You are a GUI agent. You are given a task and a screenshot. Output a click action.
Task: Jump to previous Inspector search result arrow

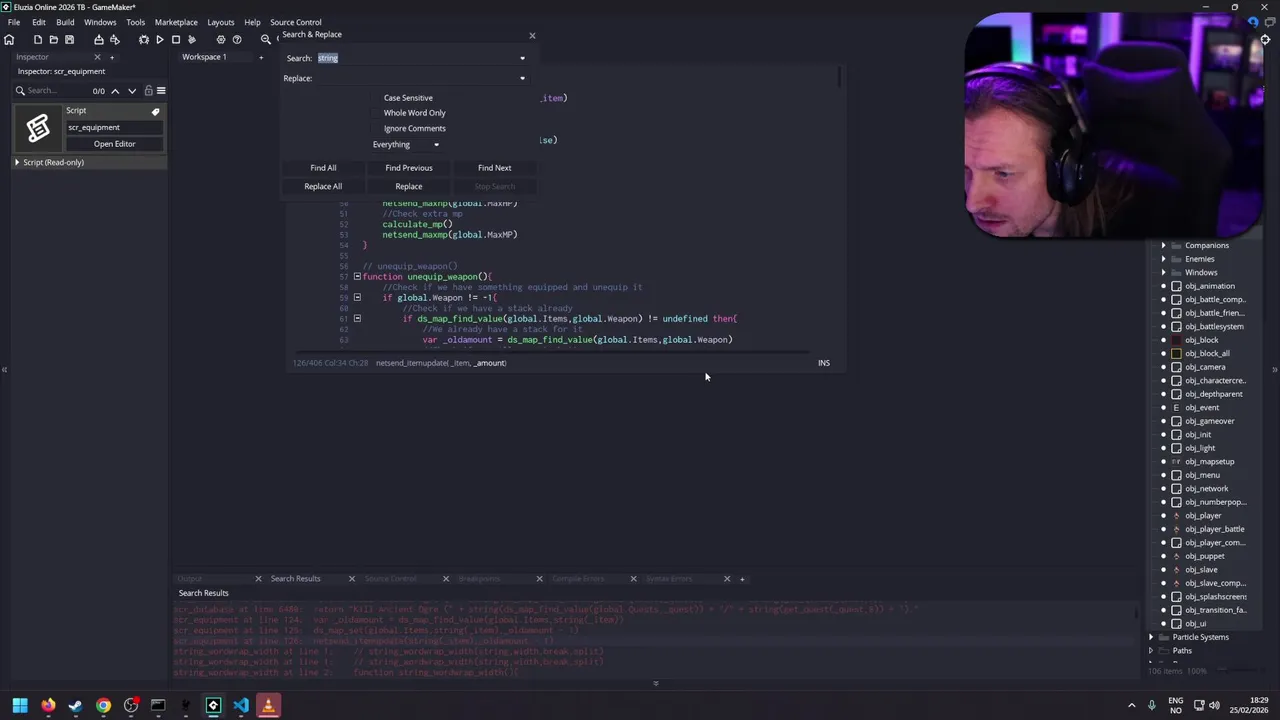click(x=115, y=90)
